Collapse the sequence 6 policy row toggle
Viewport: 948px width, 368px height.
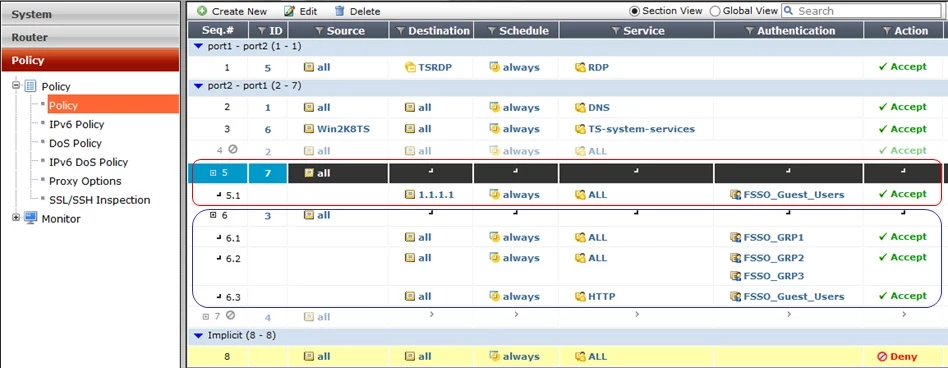click(x=213, y=215)
